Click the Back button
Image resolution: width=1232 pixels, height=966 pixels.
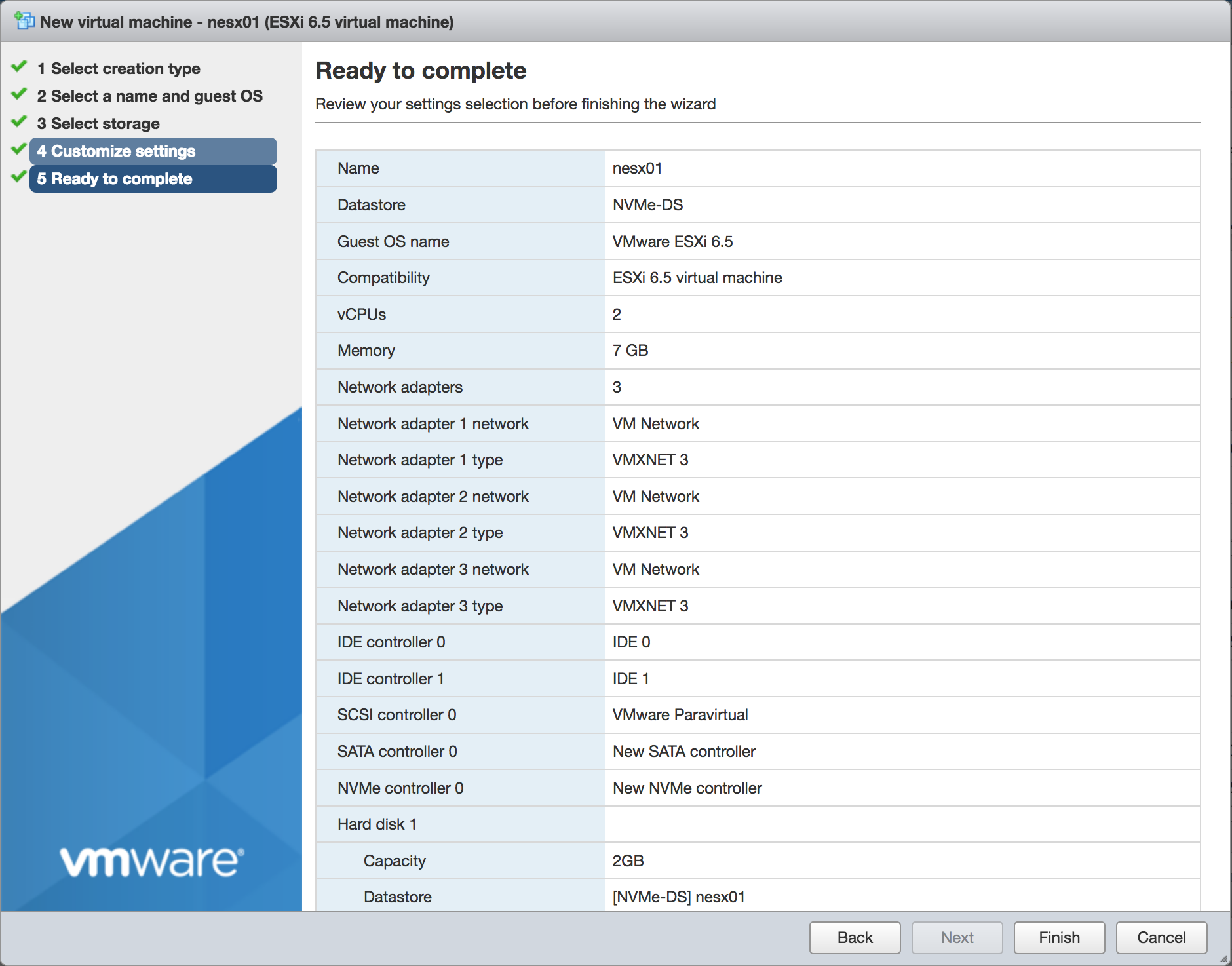(855, 938)
